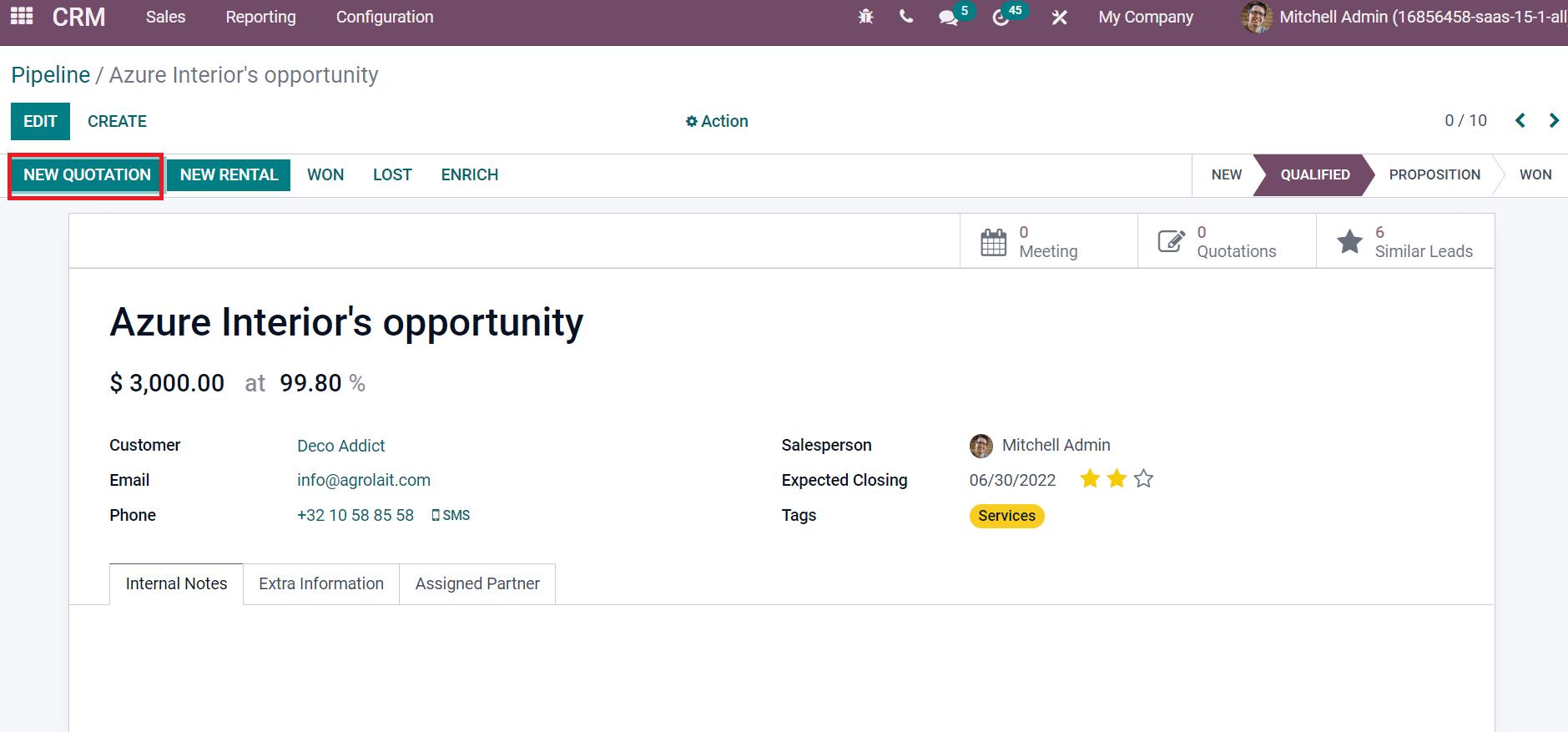Click salesperson name Mitchell Admin
Viewport: 1568px width, 732px height.
click(1056, 446)
